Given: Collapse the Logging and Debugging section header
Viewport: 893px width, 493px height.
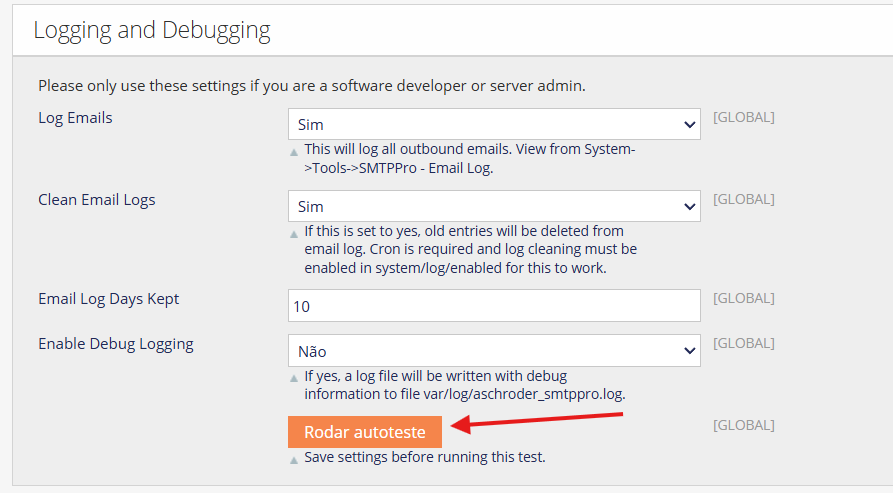Looking at the screenshot, I should coord(152,30).
